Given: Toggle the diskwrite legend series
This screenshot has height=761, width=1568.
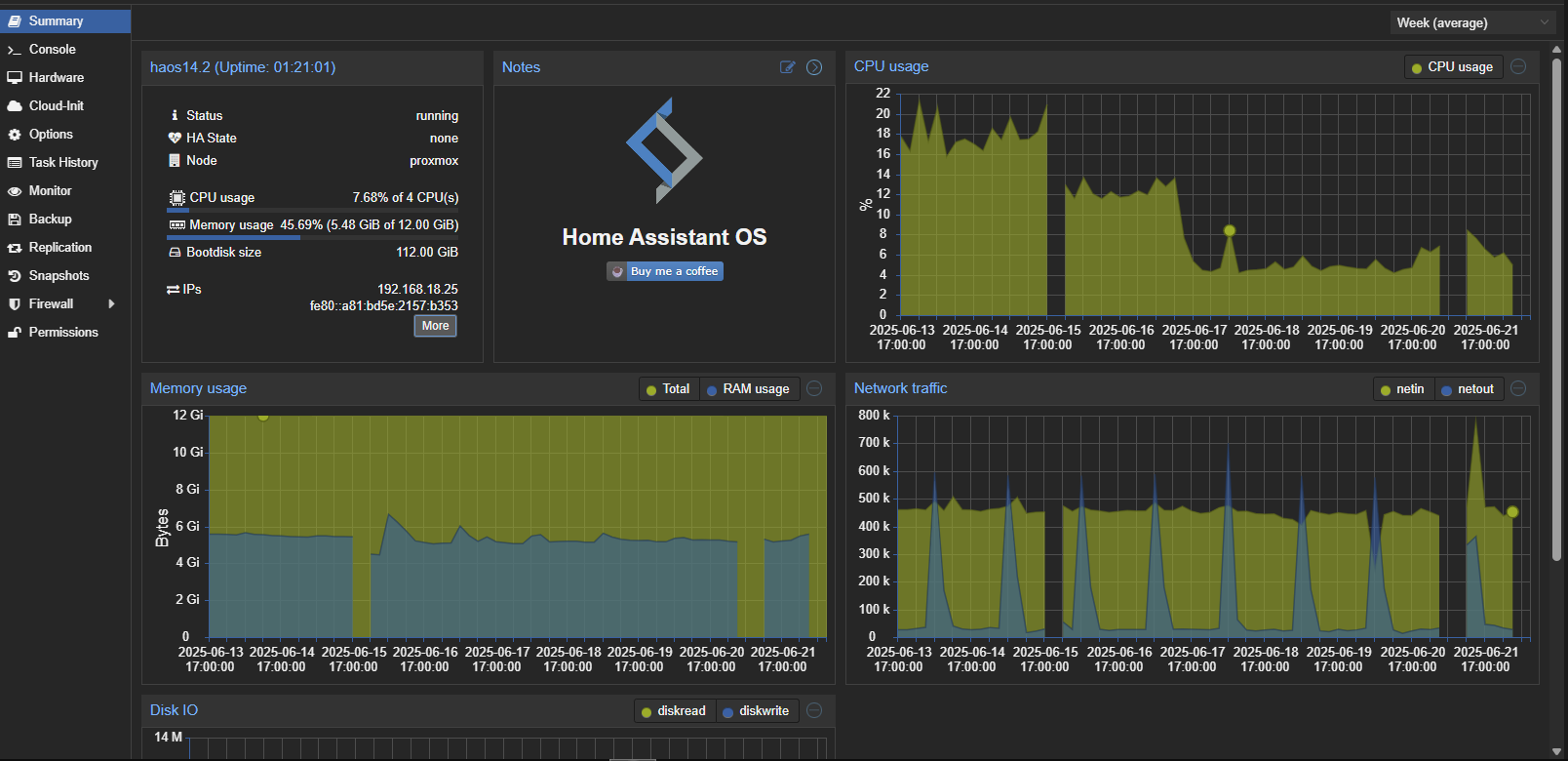Looking at the screenshot, I should tap(757, 711).
